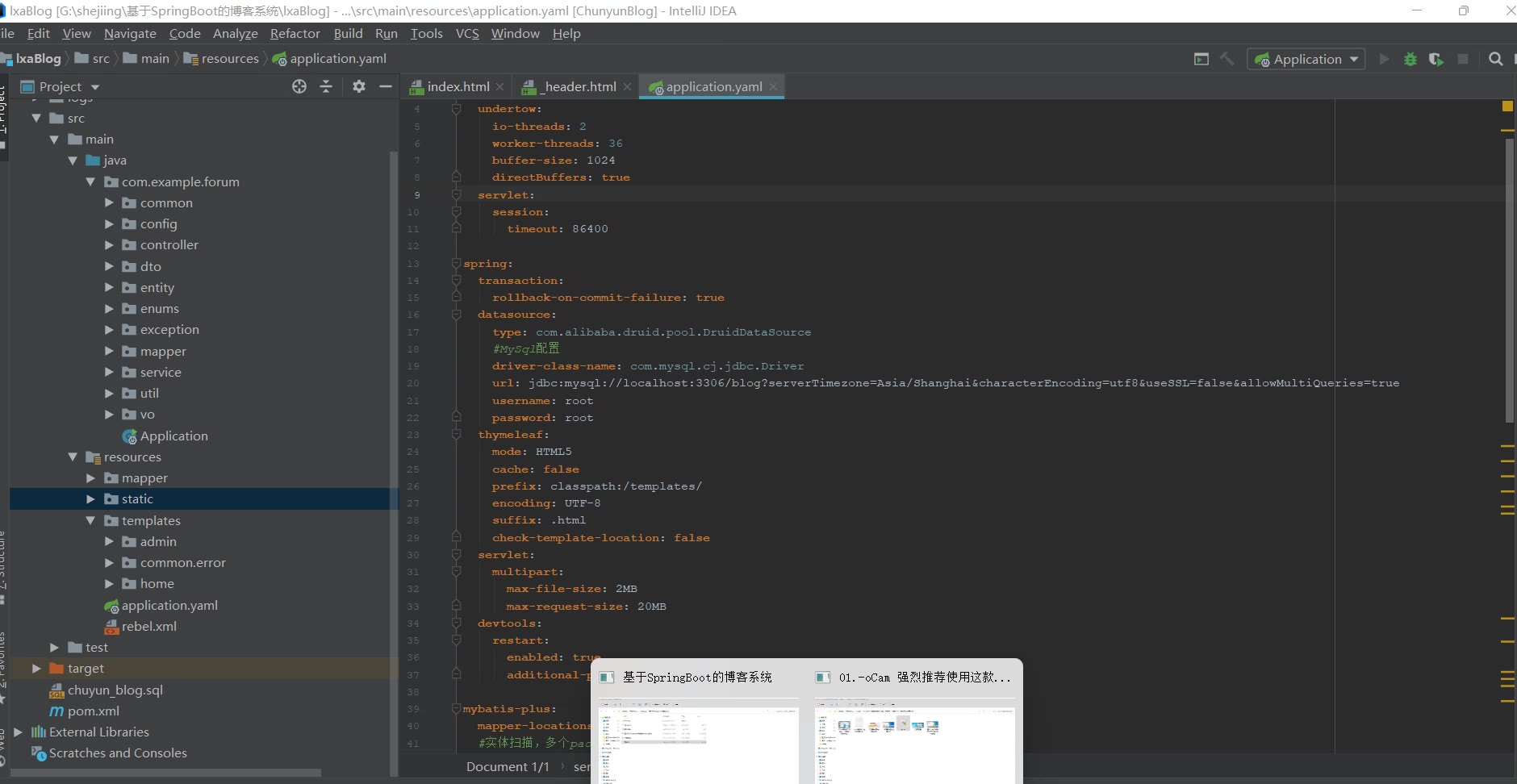The height and width of the screenshot is (784, 1517).
Task: Run Application with coverage
Action: tap(1436, 59)
